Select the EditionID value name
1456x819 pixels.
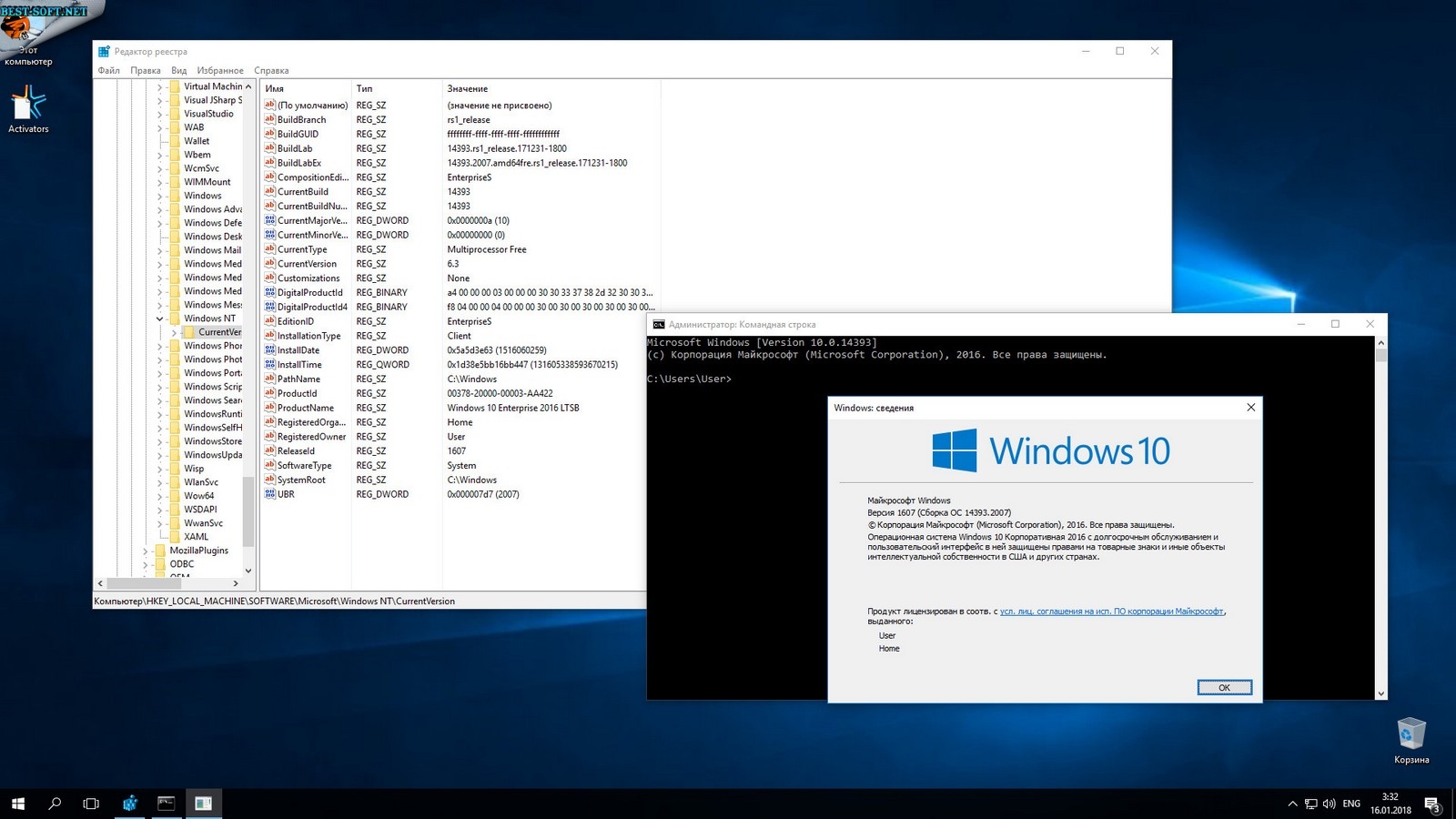(x=296, y=321)
